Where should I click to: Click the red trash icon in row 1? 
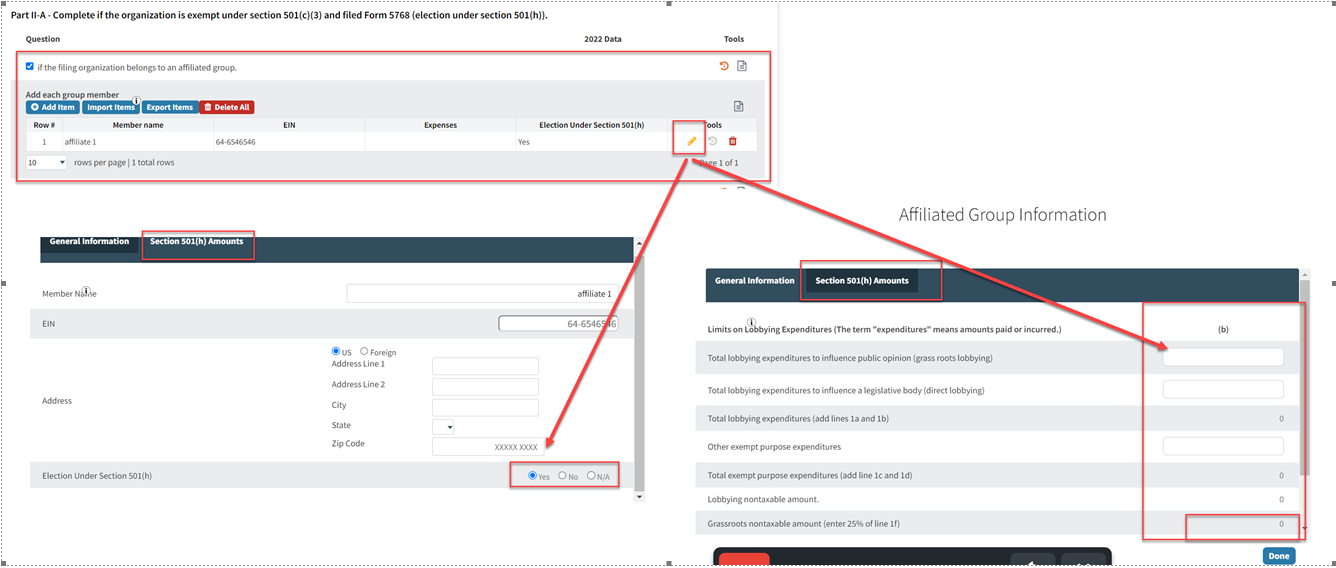tap(732, 142)
